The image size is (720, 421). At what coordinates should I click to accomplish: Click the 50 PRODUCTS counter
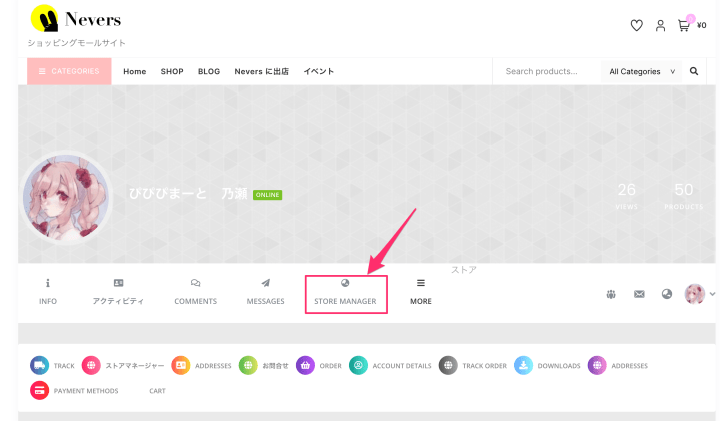click(683, 196)
